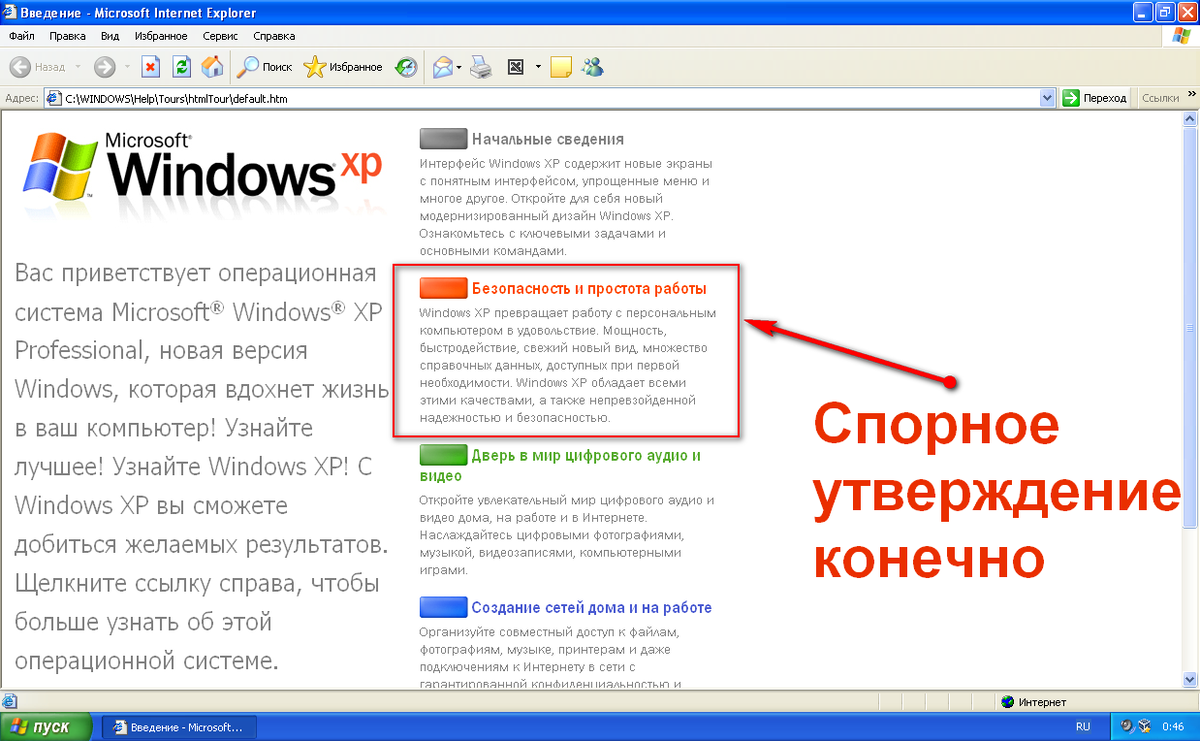Open the Файл menu
Screen dimensions: 1200x741
[x=21, y=36]
